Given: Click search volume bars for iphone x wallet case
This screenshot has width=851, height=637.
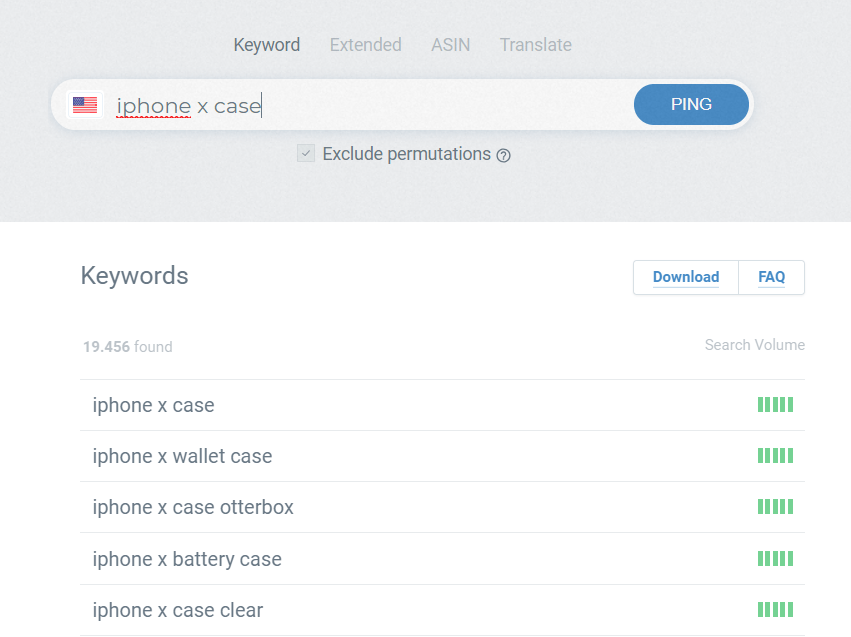Looking at the screenshot, I should [x=775, y=456].
